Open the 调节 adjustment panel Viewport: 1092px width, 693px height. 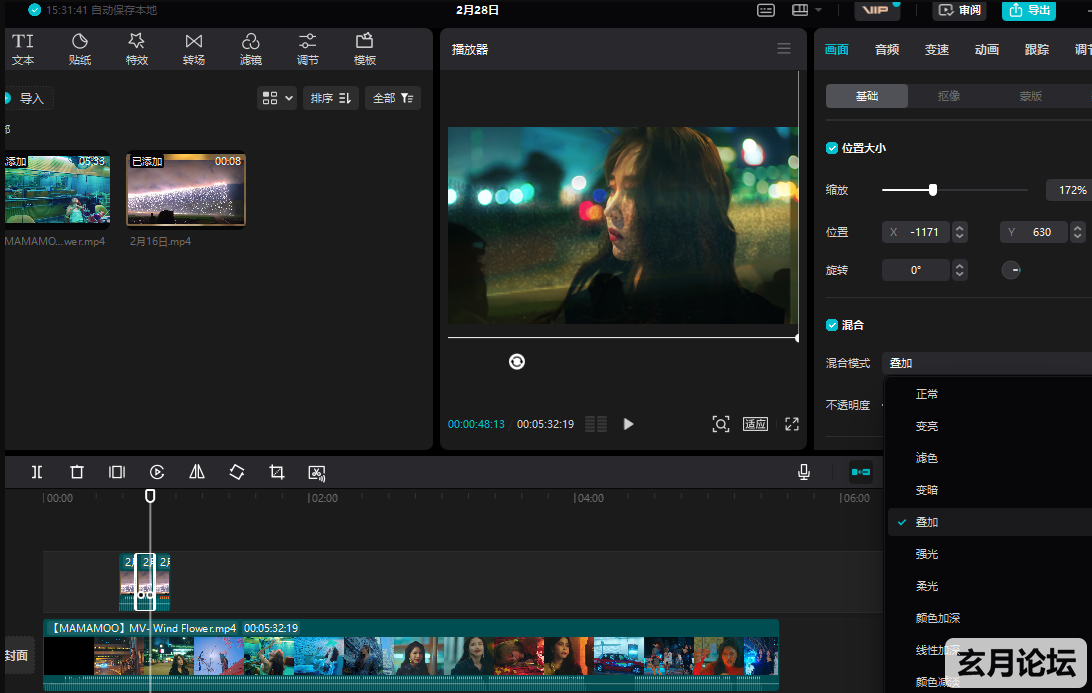click(x=308, y=49)
